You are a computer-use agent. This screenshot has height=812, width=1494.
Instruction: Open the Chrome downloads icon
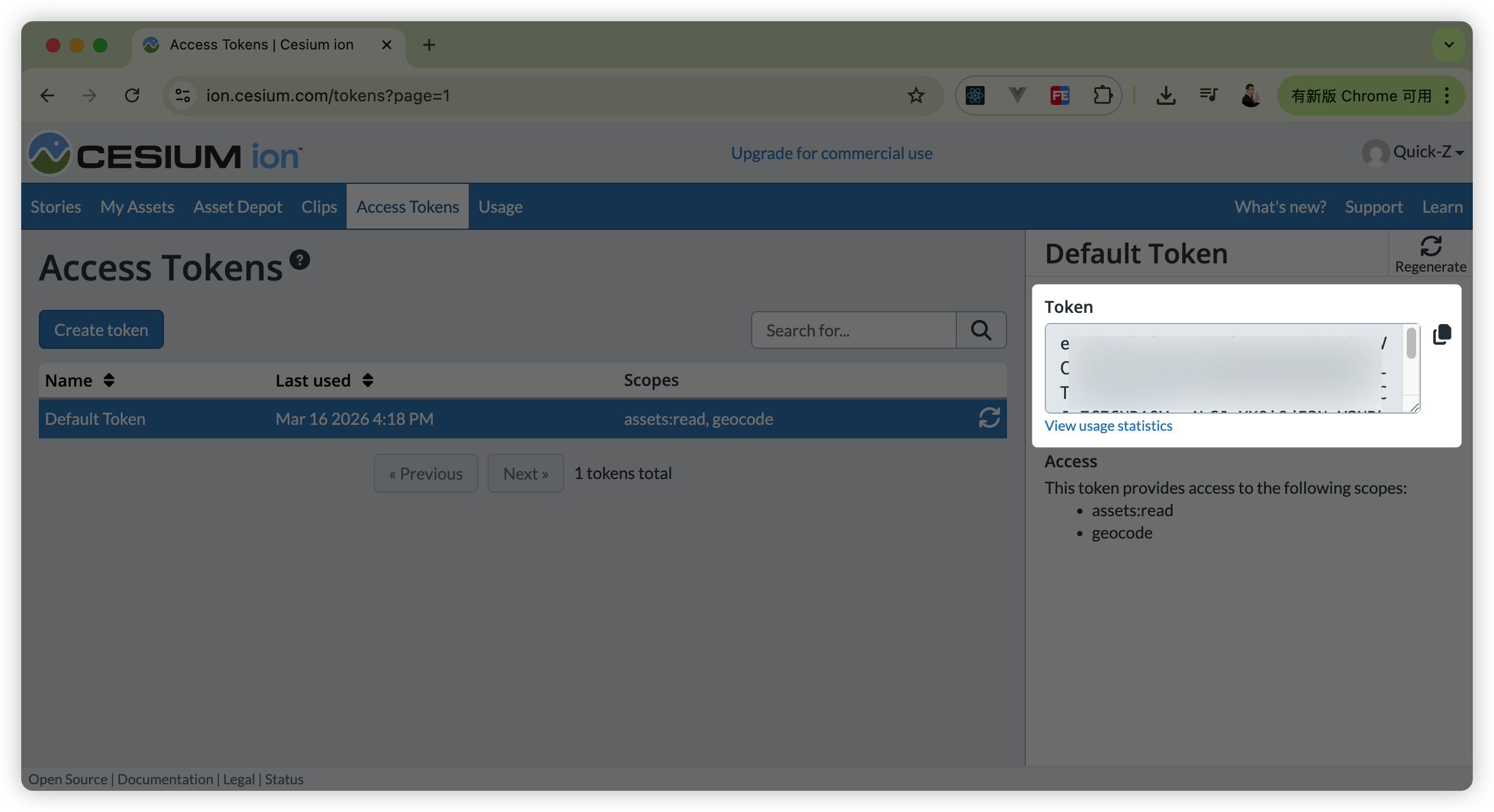[1166, 95]
